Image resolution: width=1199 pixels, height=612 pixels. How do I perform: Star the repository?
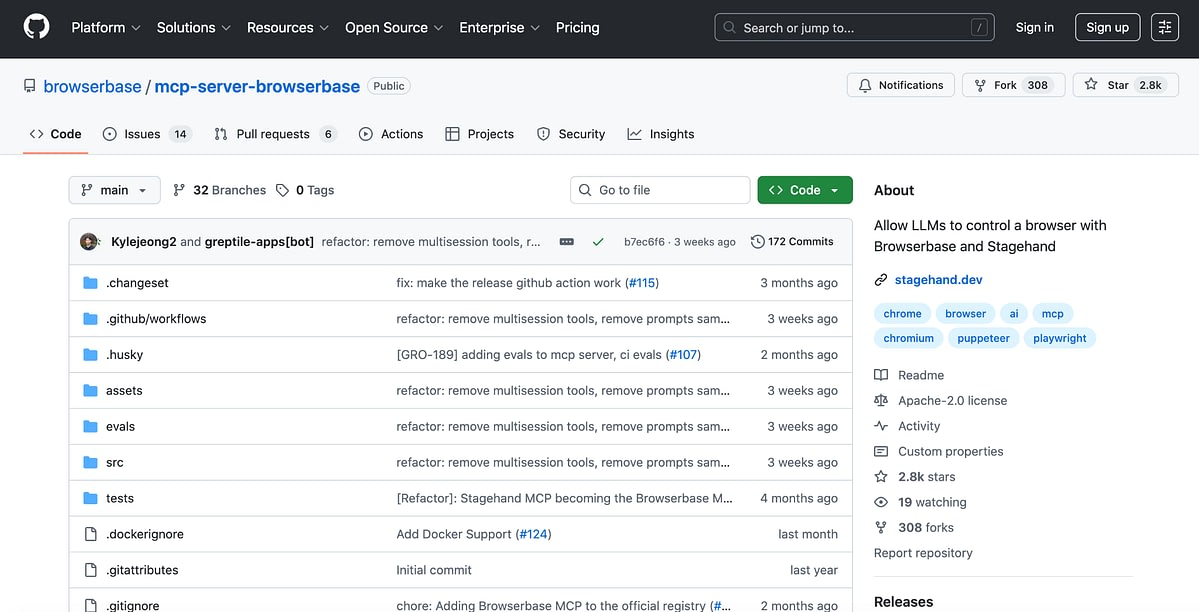(1125, 85)
